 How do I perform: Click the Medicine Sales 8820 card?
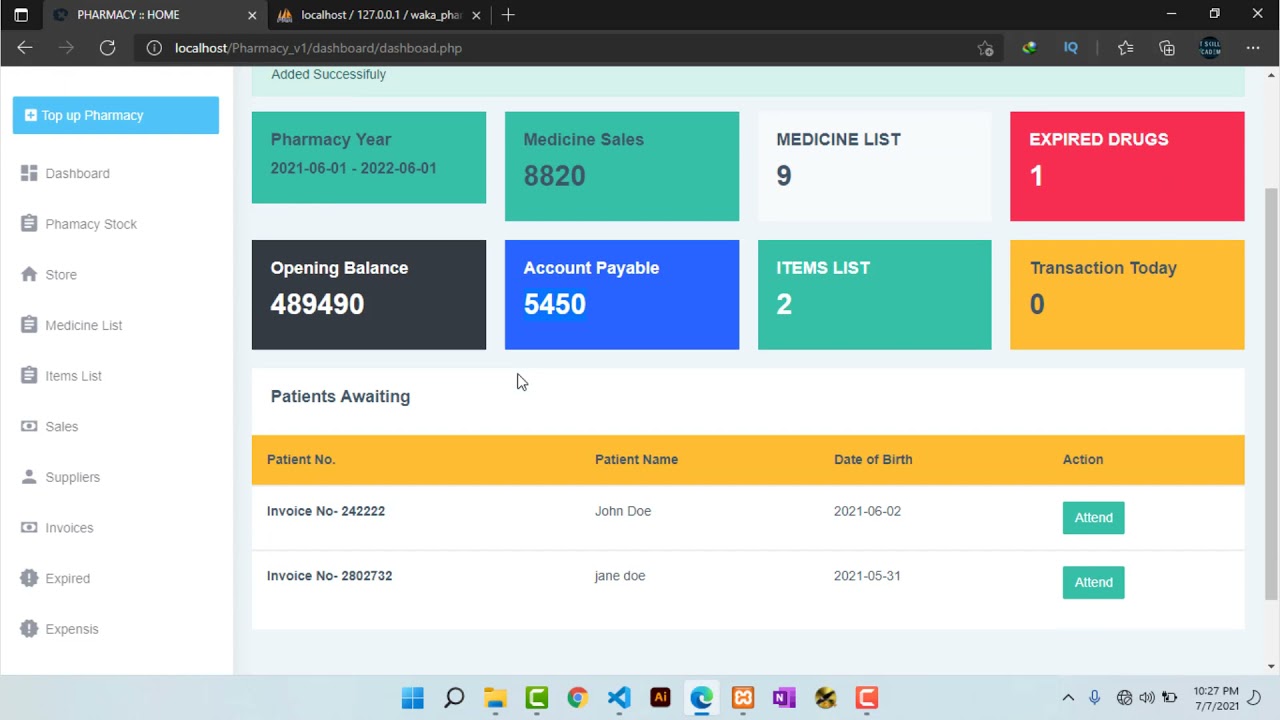tap(621, 166)
